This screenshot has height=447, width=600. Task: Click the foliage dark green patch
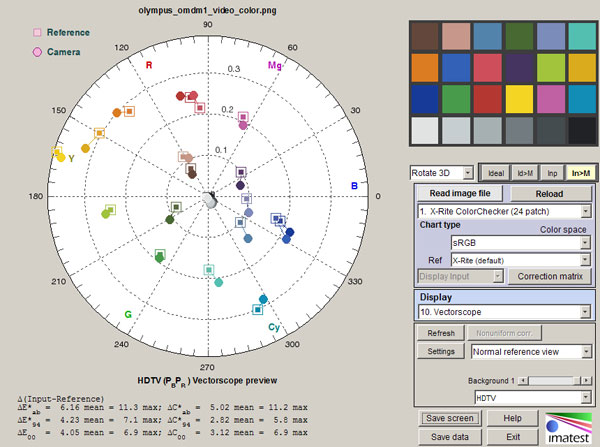[x=519, y=36]
